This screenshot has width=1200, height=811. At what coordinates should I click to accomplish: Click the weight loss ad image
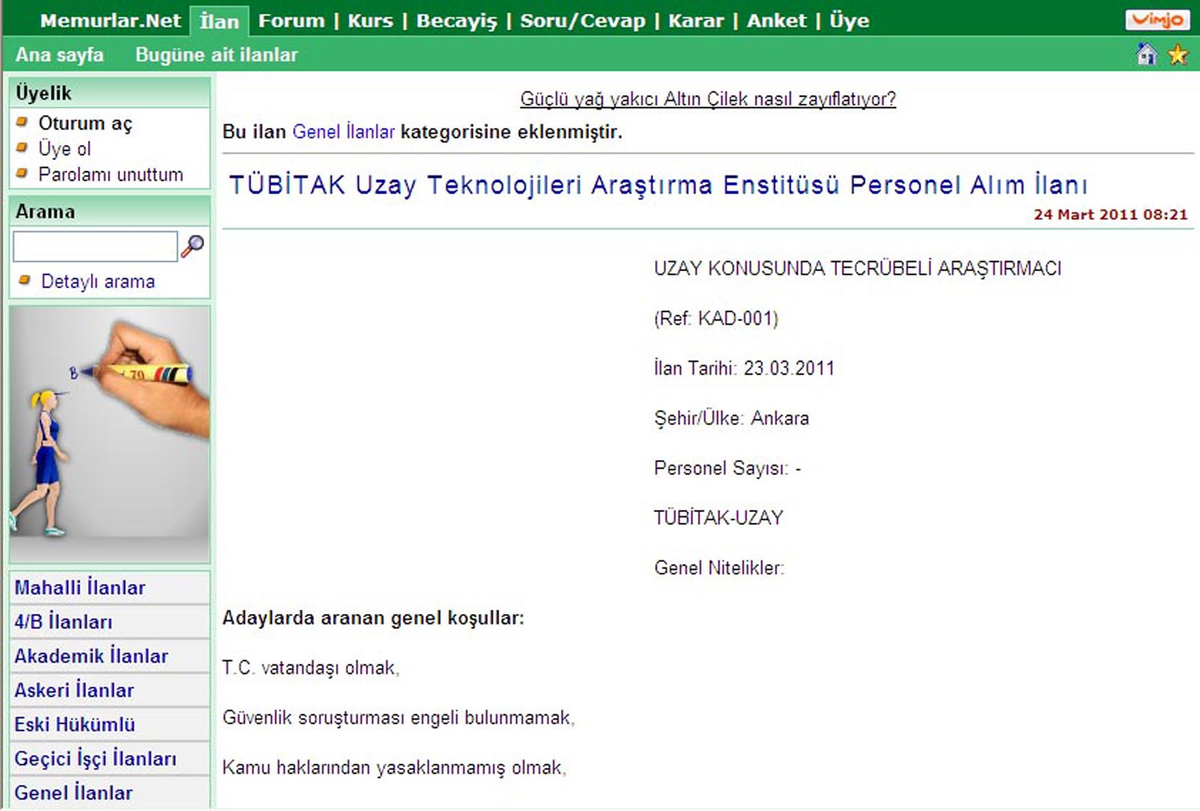pos(110,434)
